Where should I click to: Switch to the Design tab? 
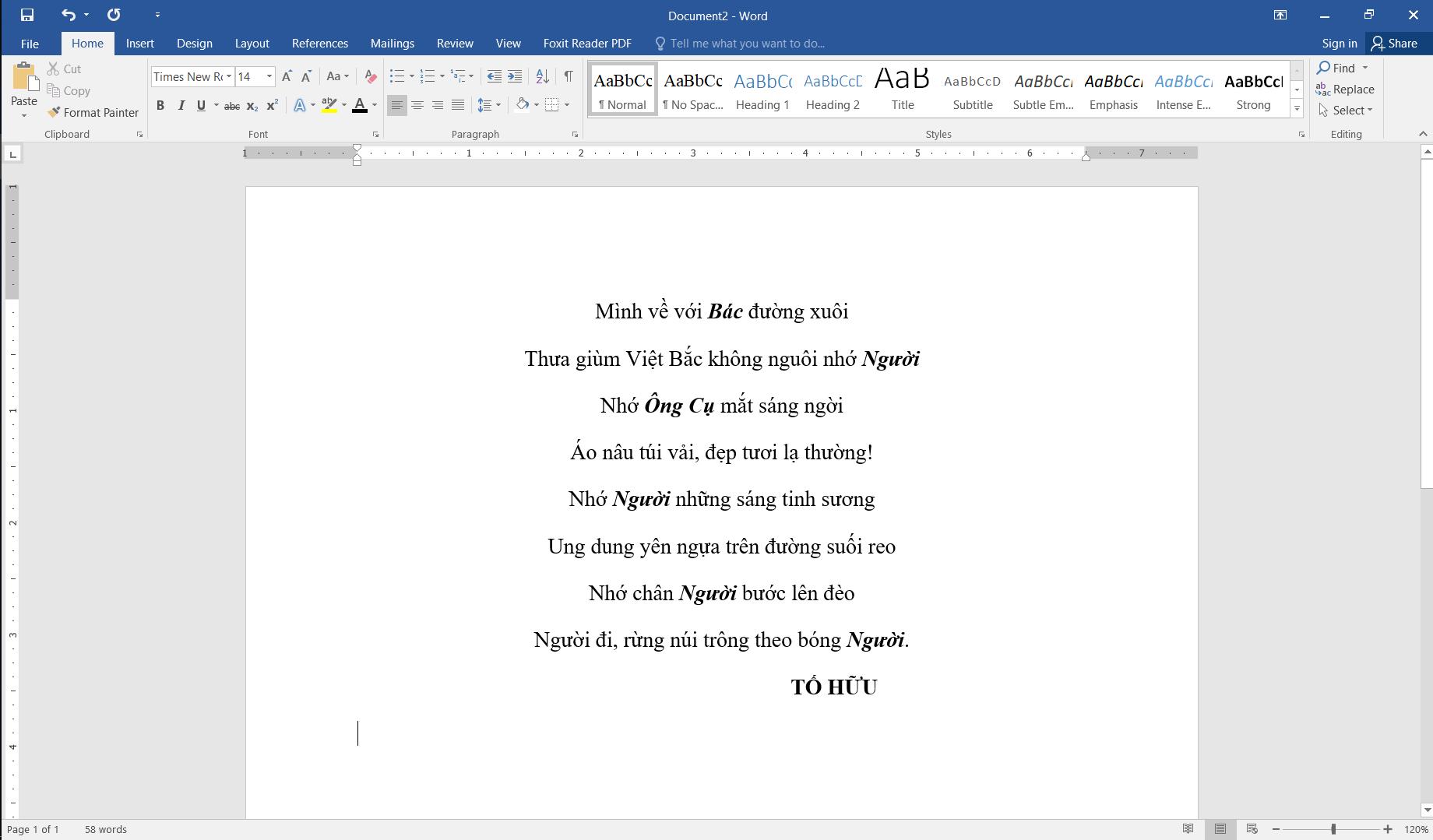pyautogui.click(x=195, y=44)
